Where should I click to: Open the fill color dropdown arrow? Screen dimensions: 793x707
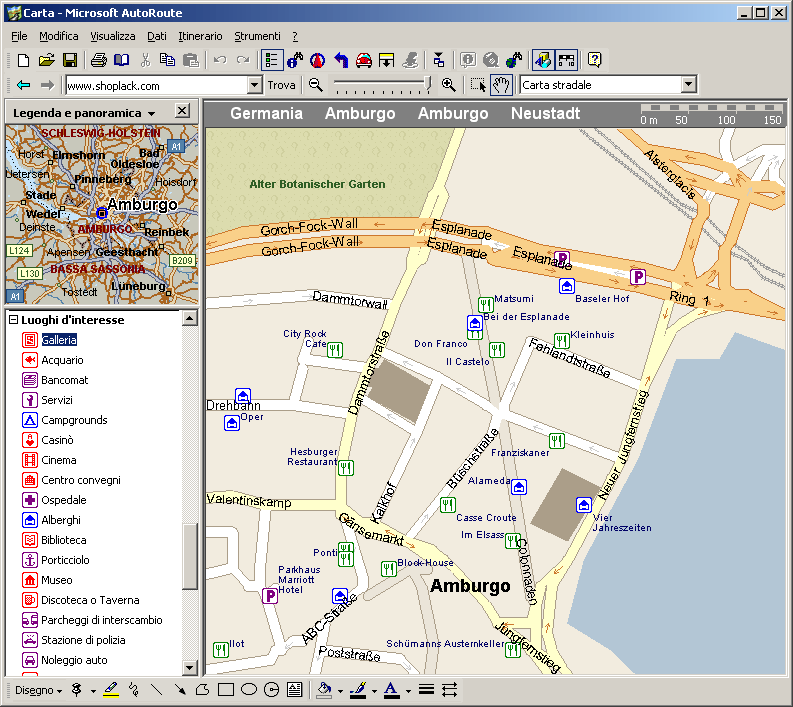pos(340,691)
